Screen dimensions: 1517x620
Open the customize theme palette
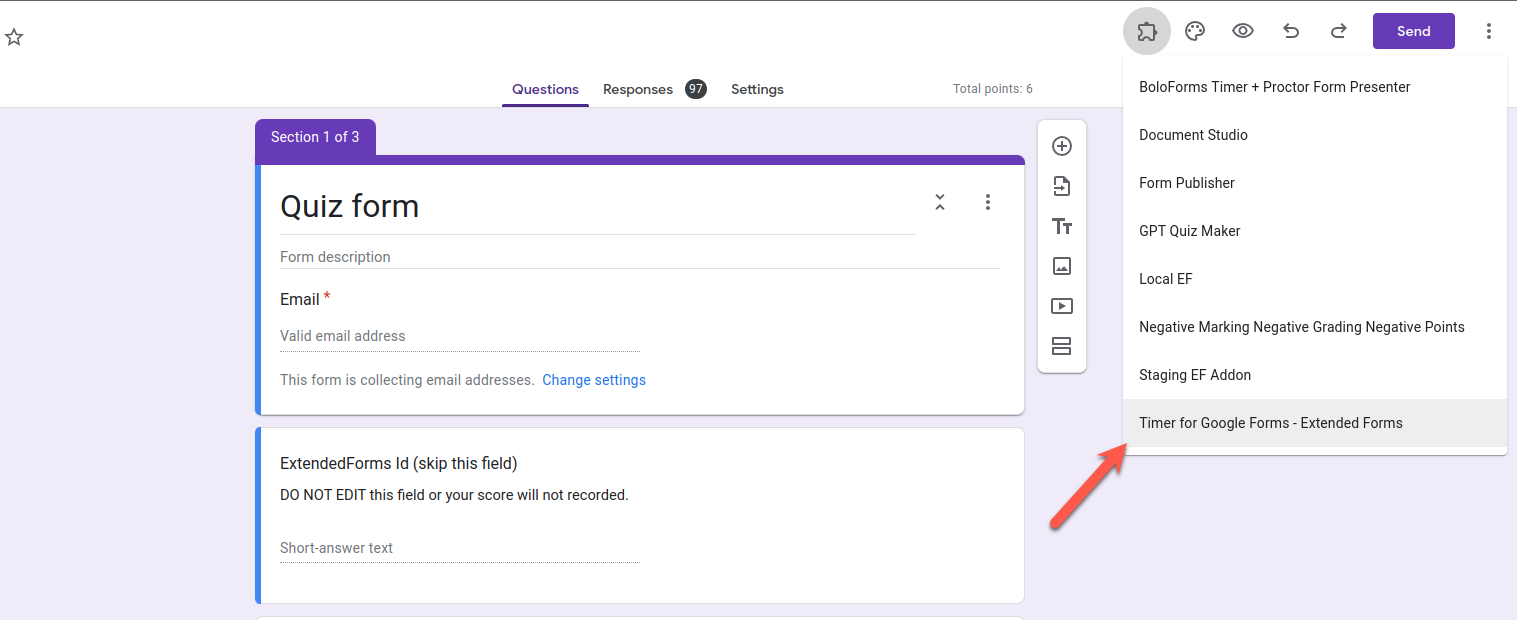pos(1195,31)
